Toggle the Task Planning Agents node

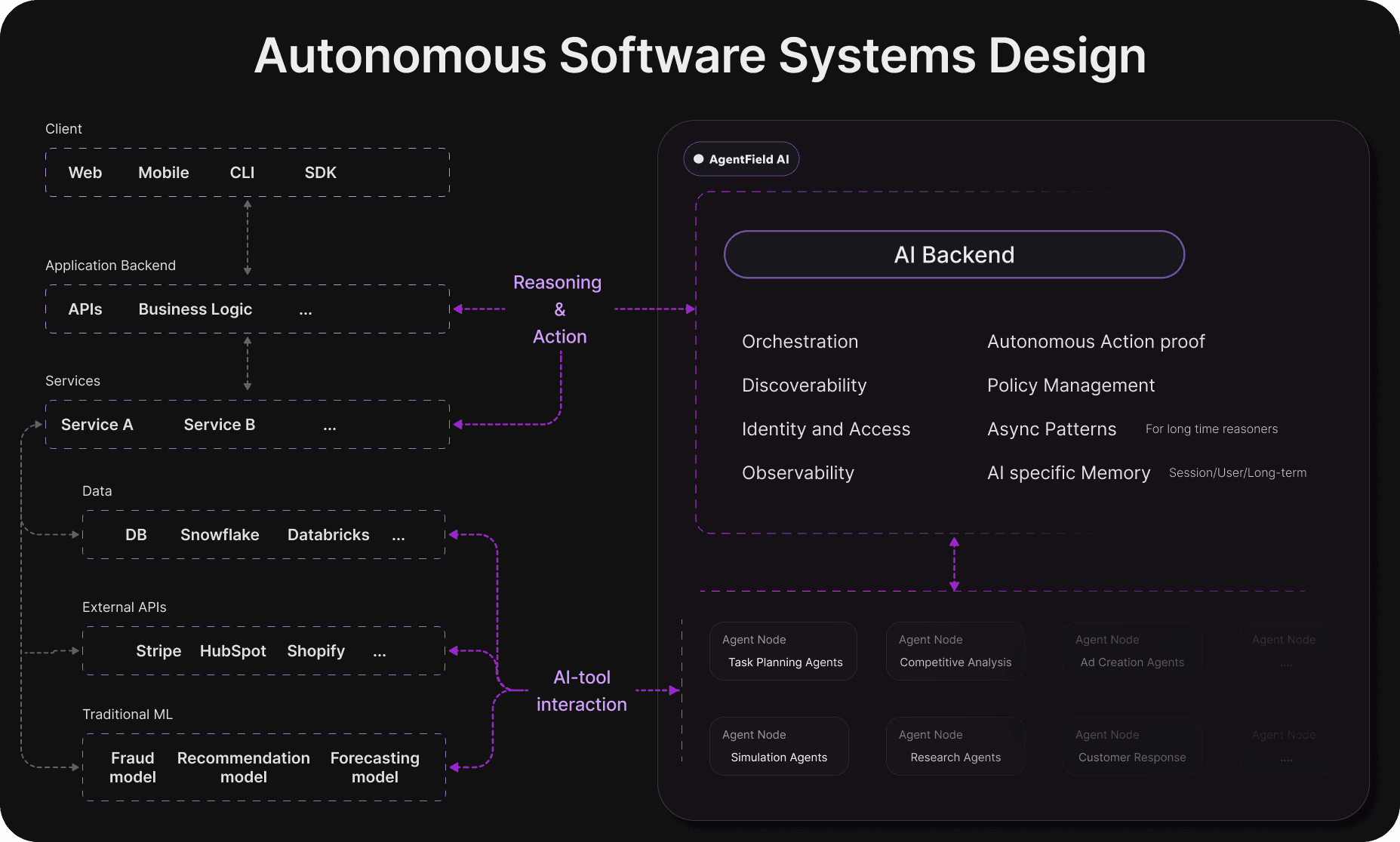pyautogui.click(x=783, y=650)
